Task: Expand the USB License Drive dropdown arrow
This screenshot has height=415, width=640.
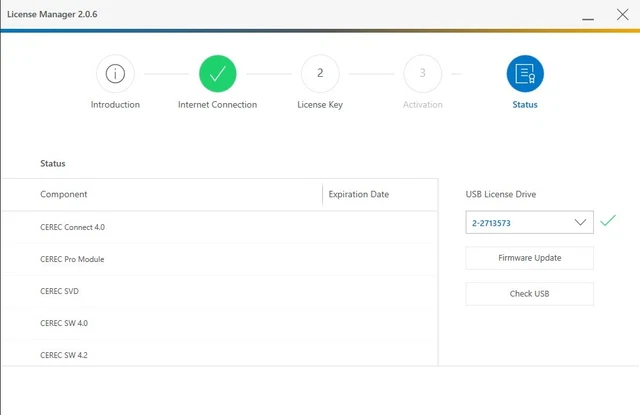Action: 581,222
